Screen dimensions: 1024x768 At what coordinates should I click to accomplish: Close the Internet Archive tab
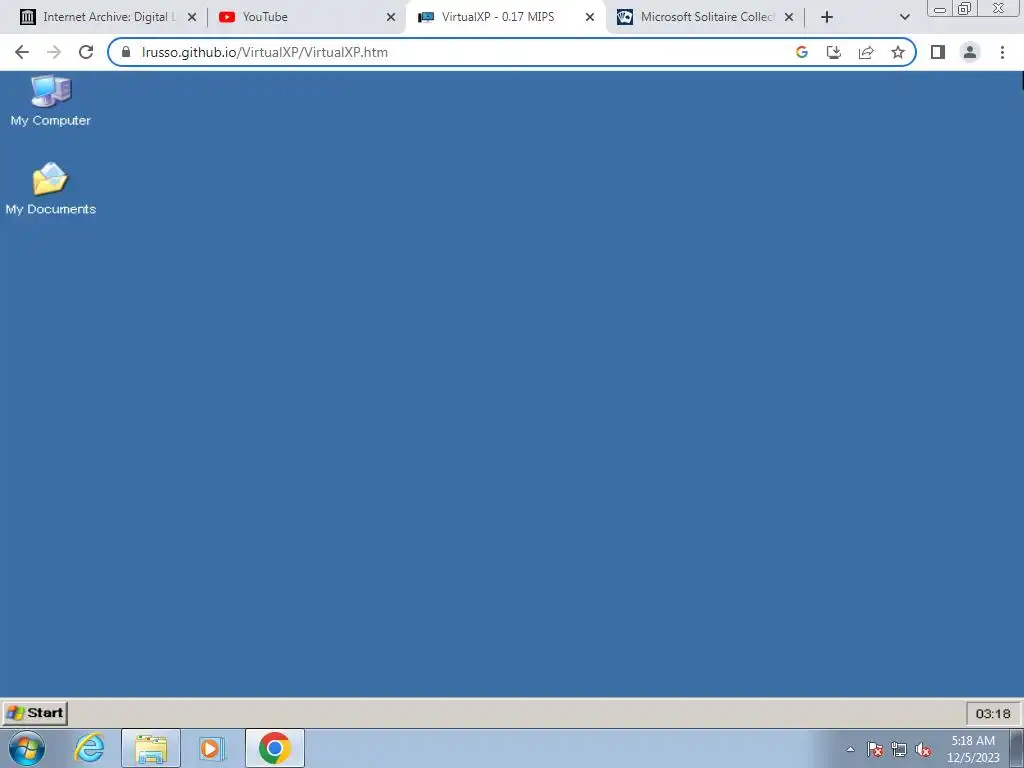click(192, 18)
